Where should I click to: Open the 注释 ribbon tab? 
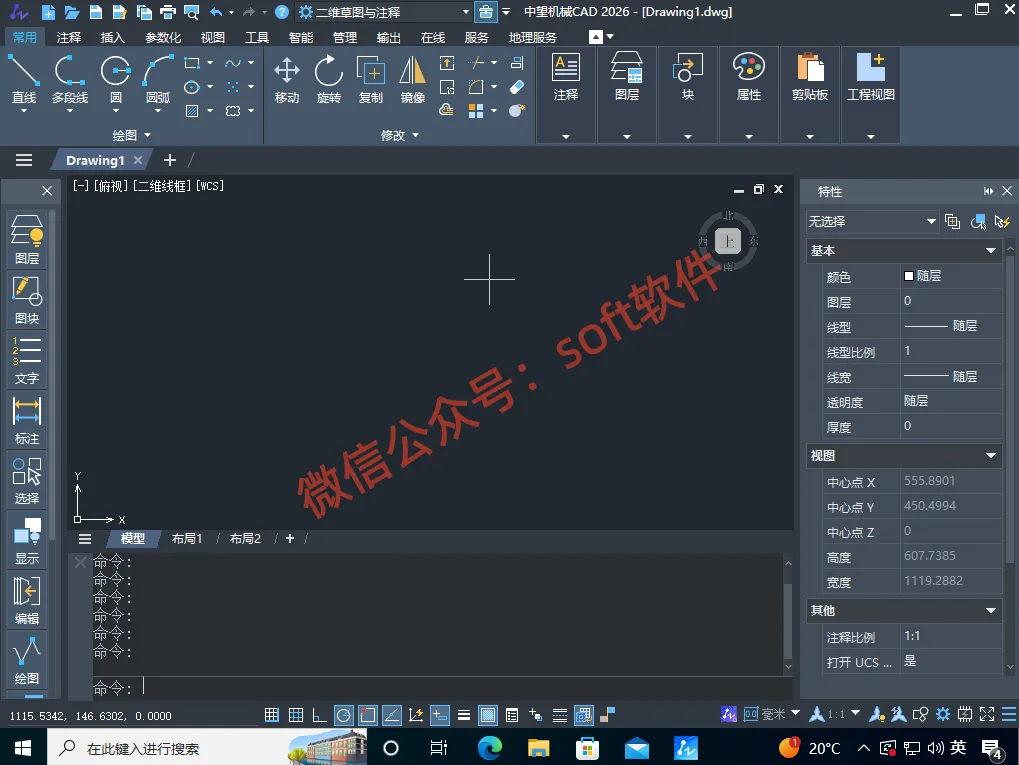(69, 38)
